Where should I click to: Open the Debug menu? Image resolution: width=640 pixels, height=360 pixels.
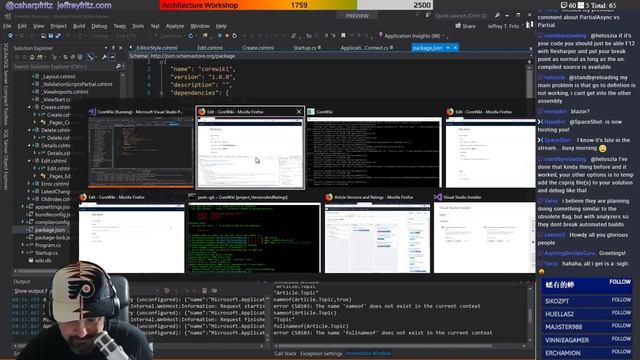(99, 26)
